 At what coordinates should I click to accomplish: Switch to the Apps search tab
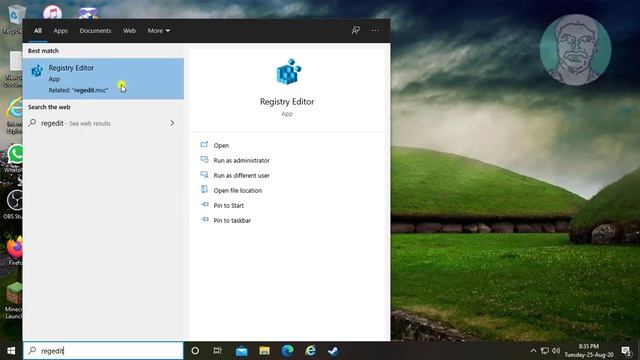pos(60,31)
